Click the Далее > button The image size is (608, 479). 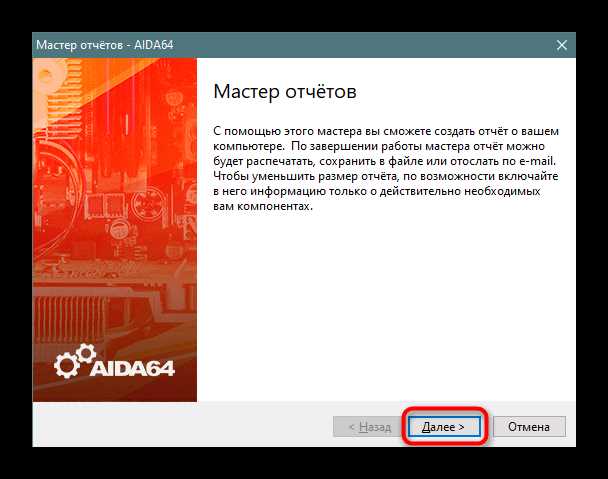[444, 427]
